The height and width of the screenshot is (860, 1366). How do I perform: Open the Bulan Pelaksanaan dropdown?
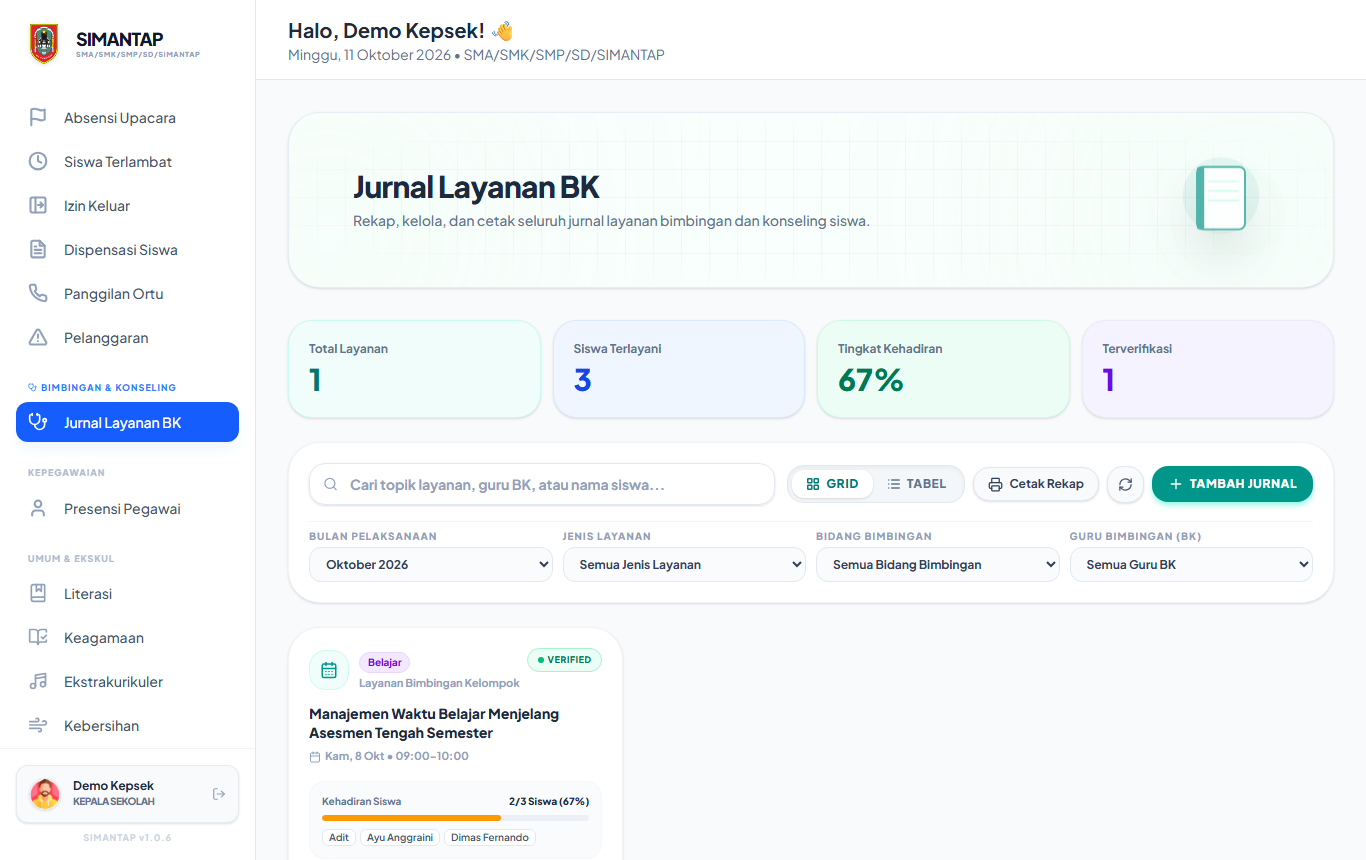click(x=431, y=565)
